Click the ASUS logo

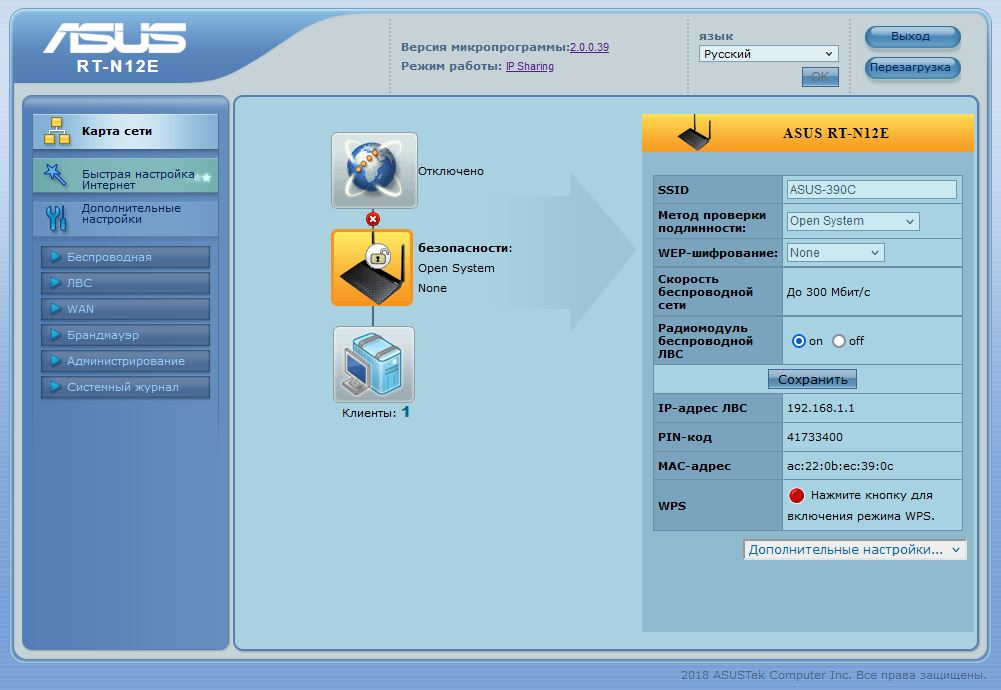tap(116, 38)
